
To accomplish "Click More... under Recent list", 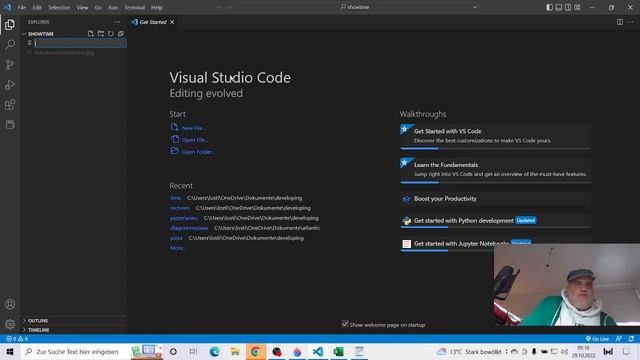I will click(178, 248).
